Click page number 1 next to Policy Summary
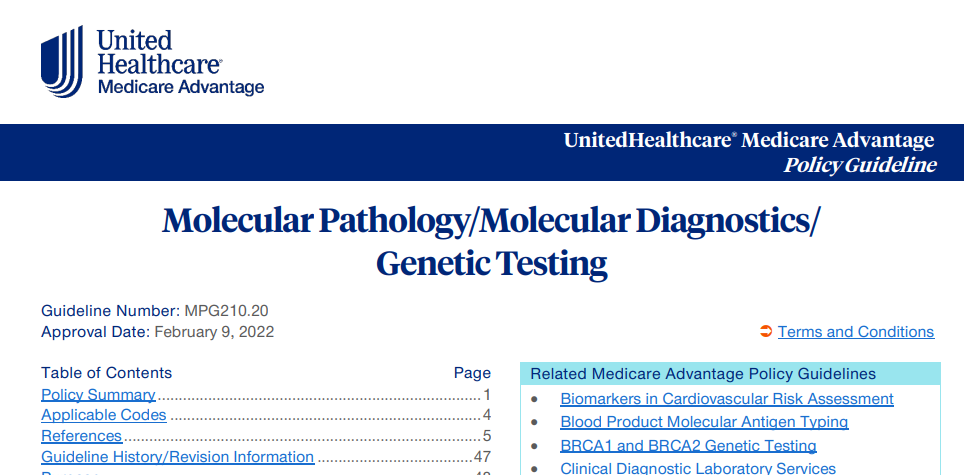Screen dimensions: 964x475 (x=487, y=395)
